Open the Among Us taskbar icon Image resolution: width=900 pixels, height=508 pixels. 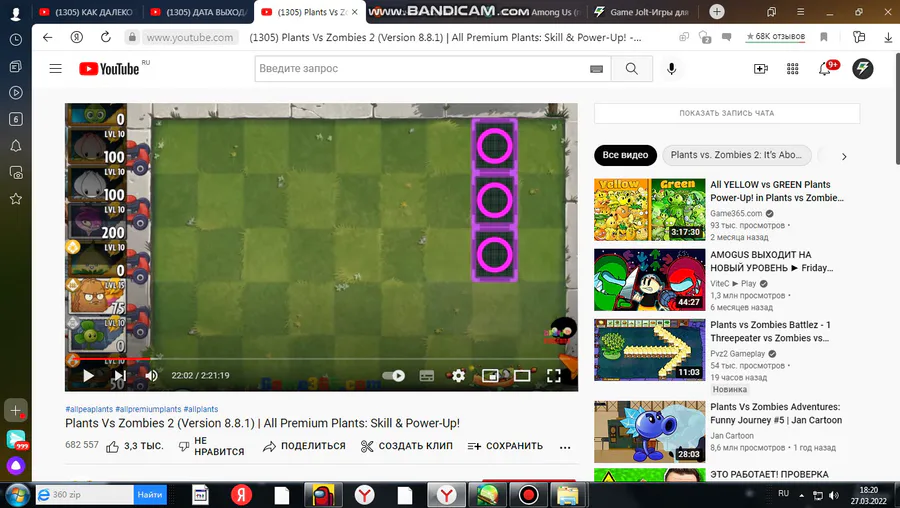pyautogui.click(x=323, y=494)
